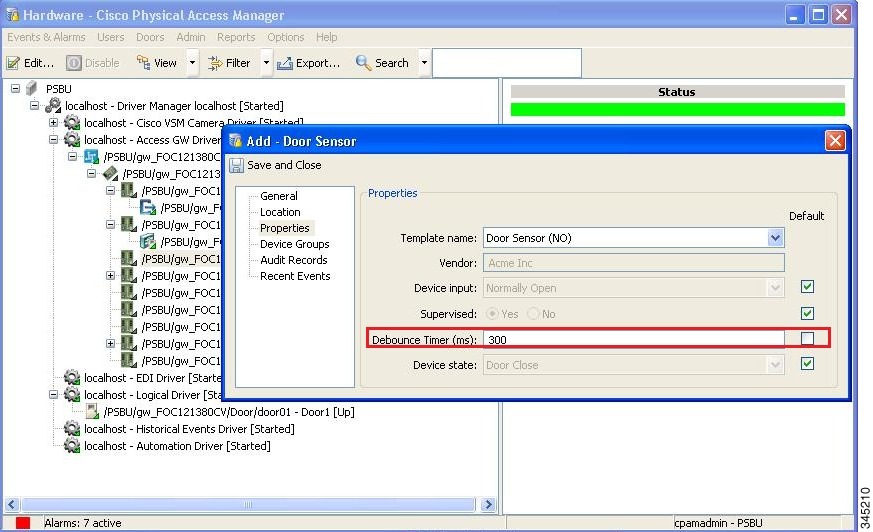Click the Search toolbar button
The width and height of the screenshot is (873, 532).
(382, 63)
